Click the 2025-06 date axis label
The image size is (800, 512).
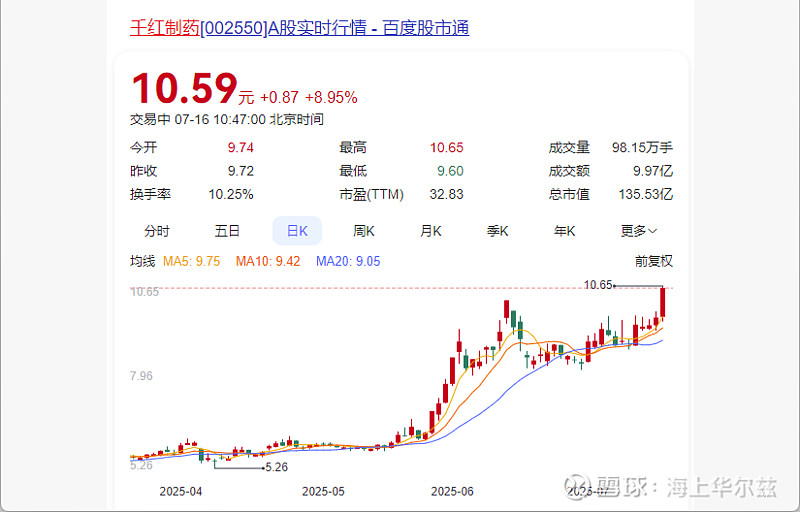click(452, 492)
